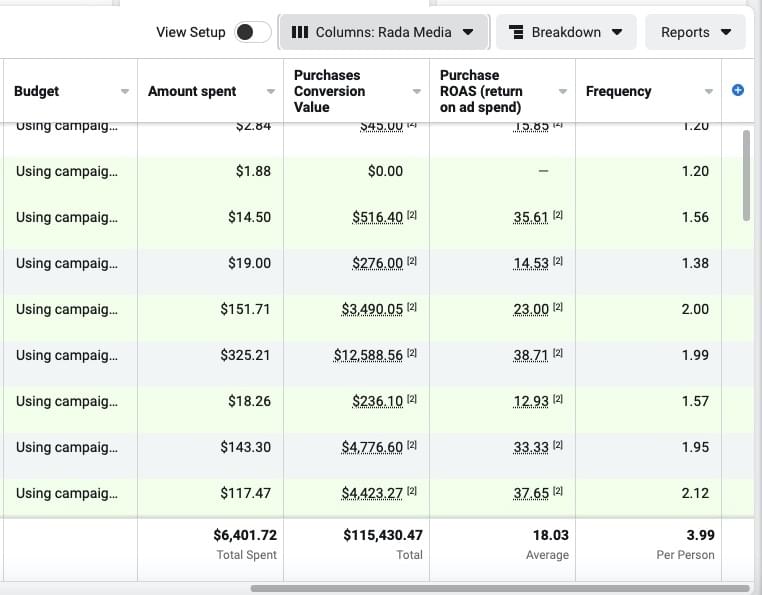Toggle the View Setup switch
Screen dimensions: 762x595
pos(252,32)
